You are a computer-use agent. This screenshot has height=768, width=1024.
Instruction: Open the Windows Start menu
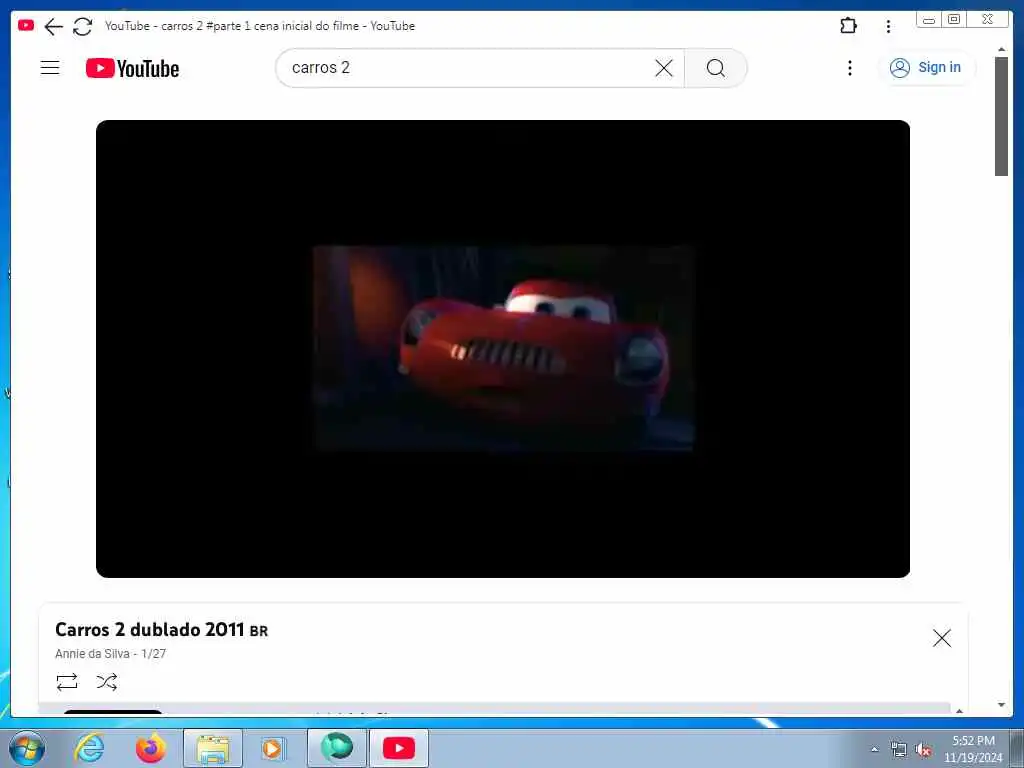click(27, 748)
